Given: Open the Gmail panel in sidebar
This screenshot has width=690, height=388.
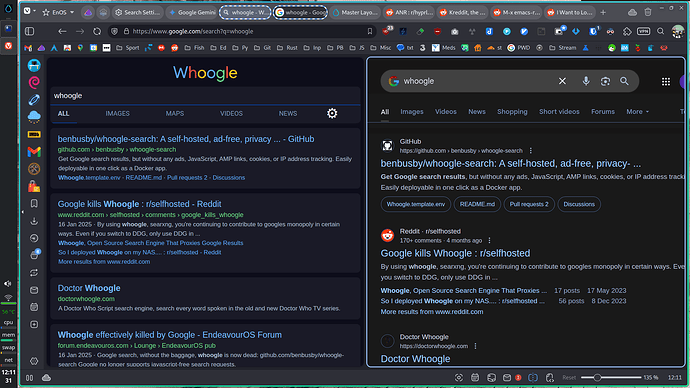Looking at the screenshot, I should [34, 152].
